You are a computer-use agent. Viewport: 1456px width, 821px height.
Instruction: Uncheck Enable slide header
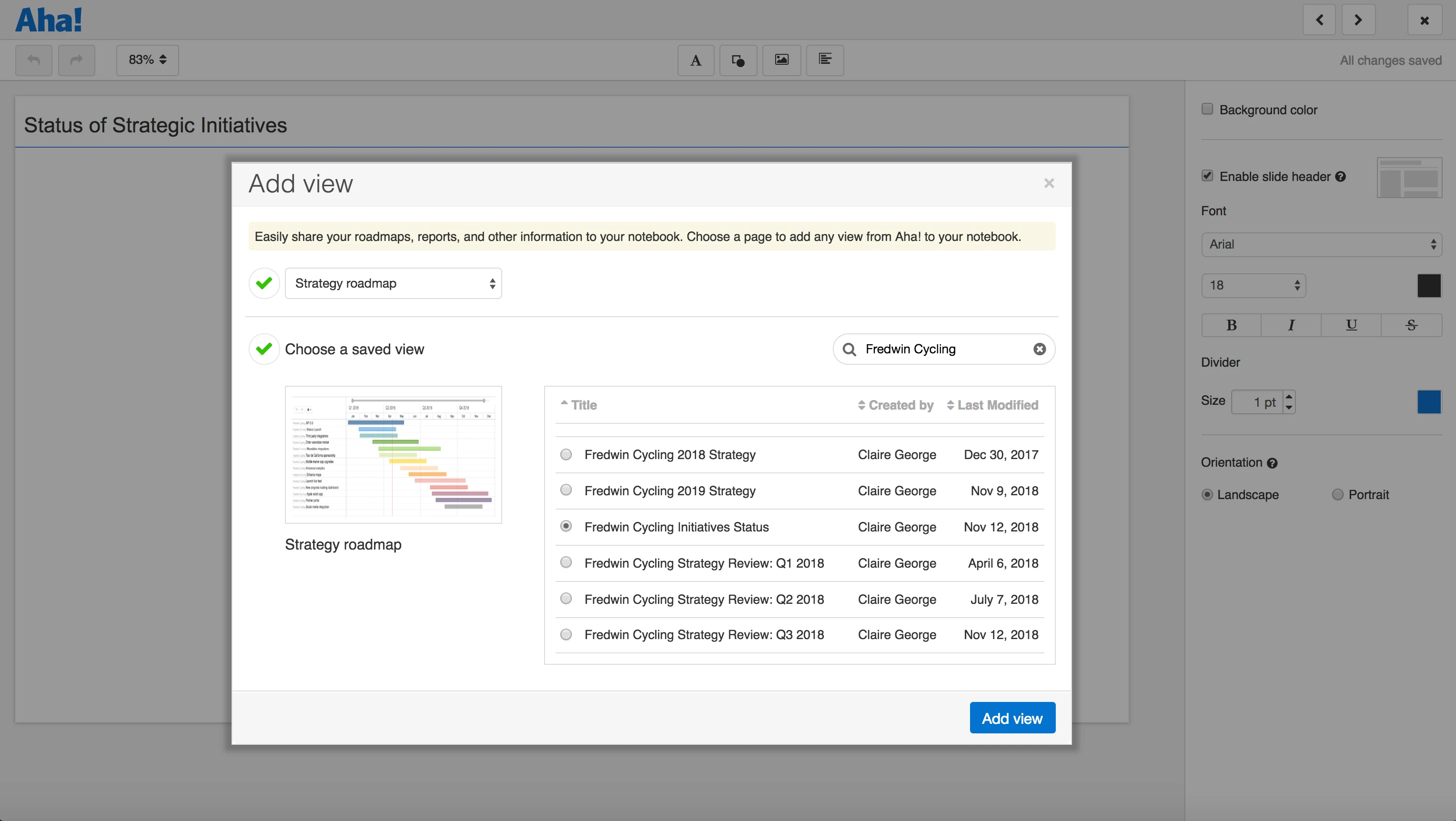click(x=1207, y=176)
